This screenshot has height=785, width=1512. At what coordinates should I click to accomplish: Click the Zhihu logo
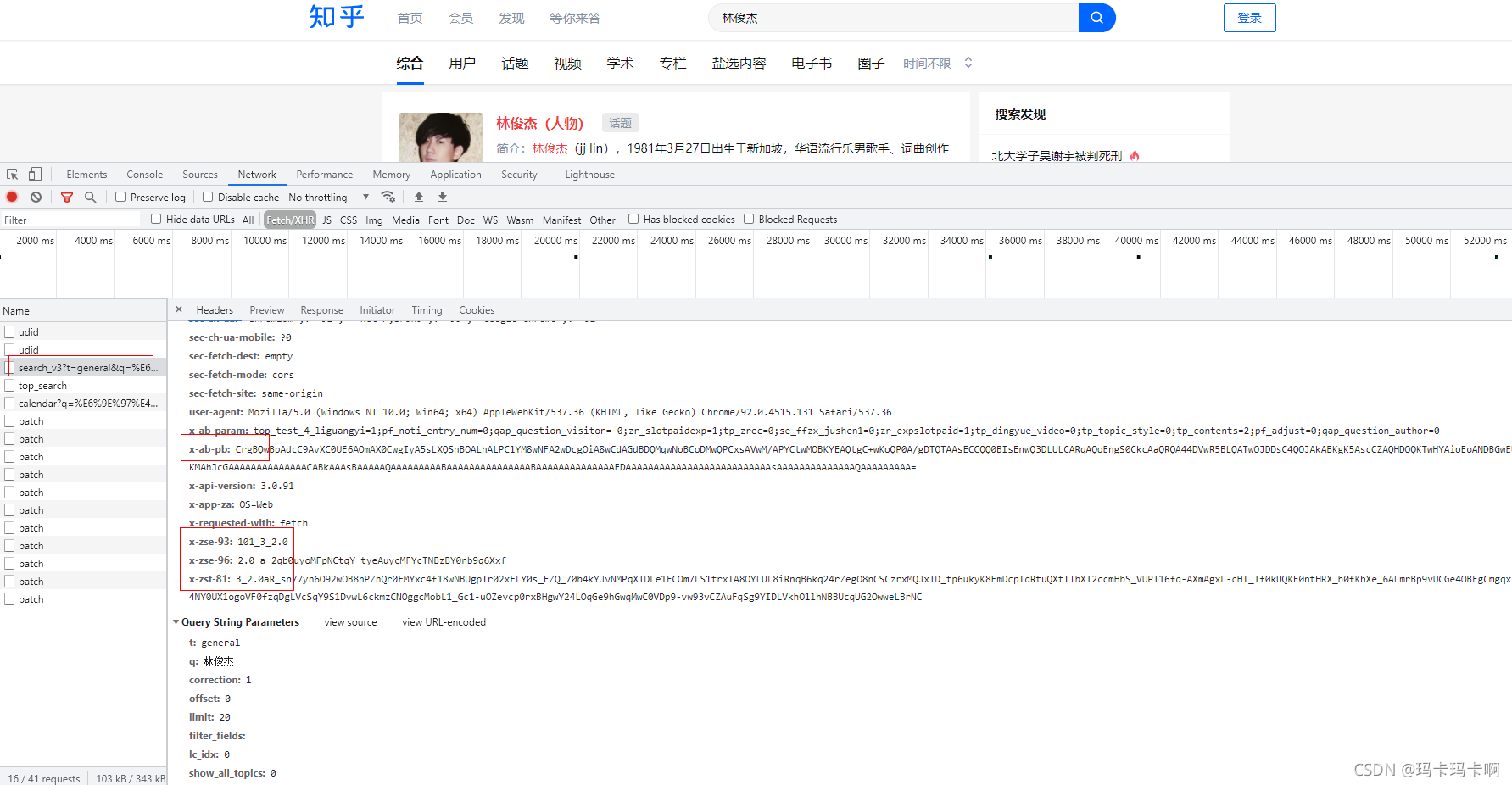coord(337,17)
